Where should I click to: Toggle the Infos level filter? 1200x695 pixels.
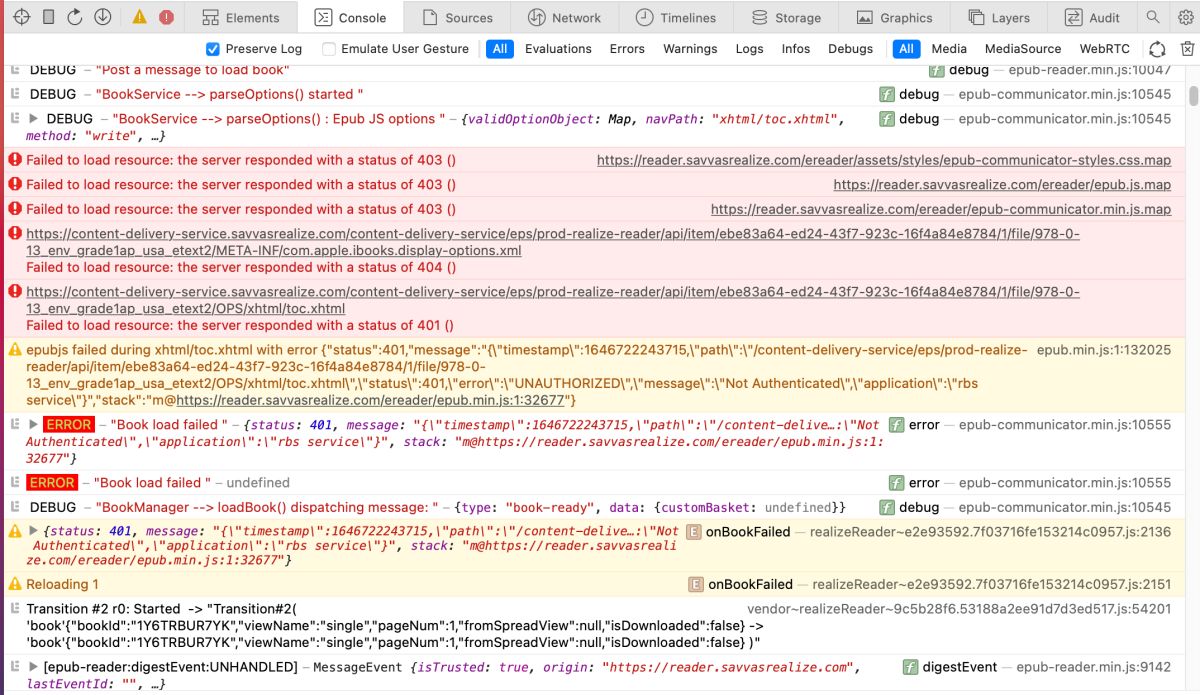click(796, 49)
